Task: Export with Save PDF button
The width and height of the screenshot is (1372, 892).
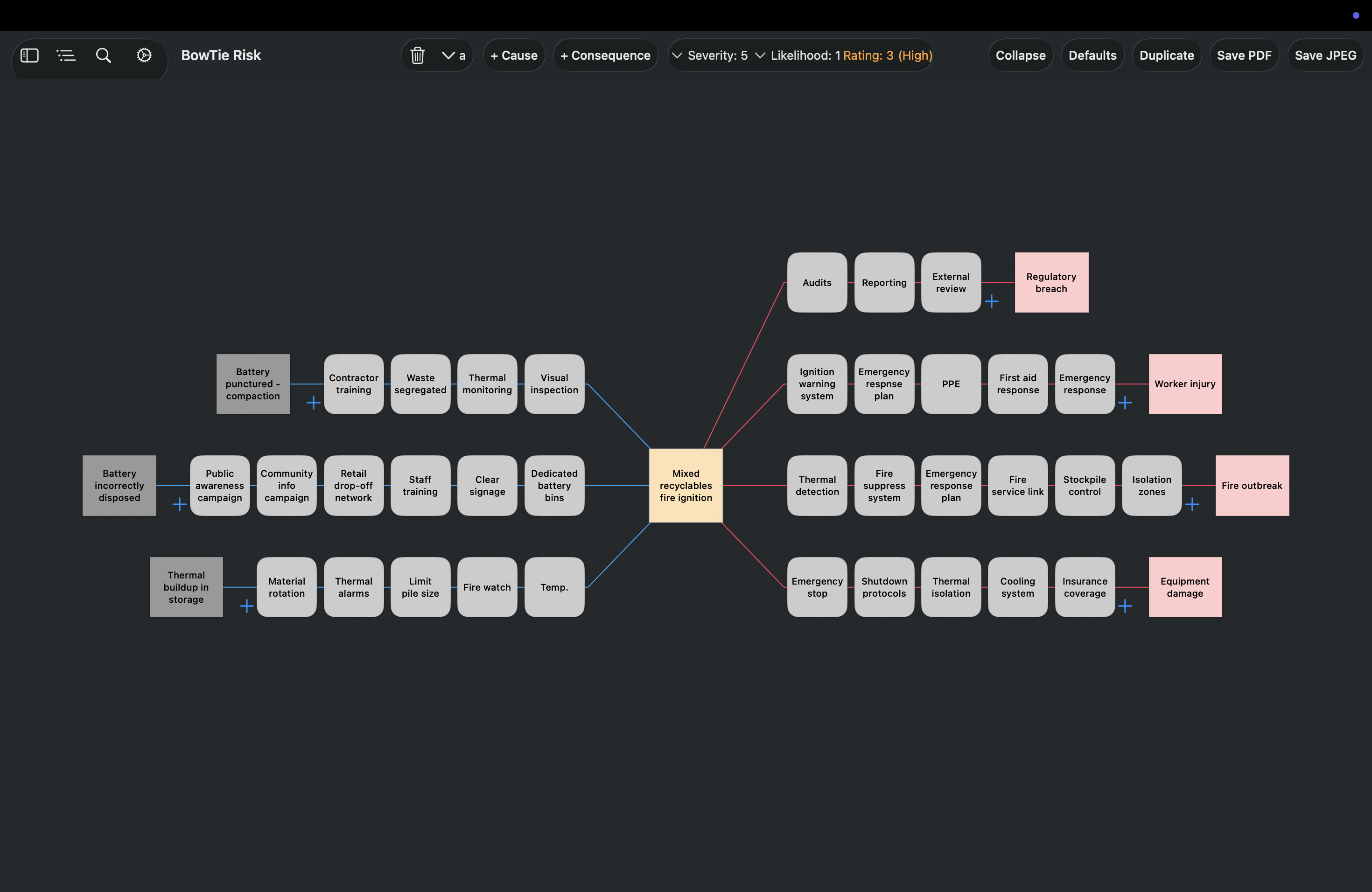Action: pyautogui.click(x=1244, y=56)
